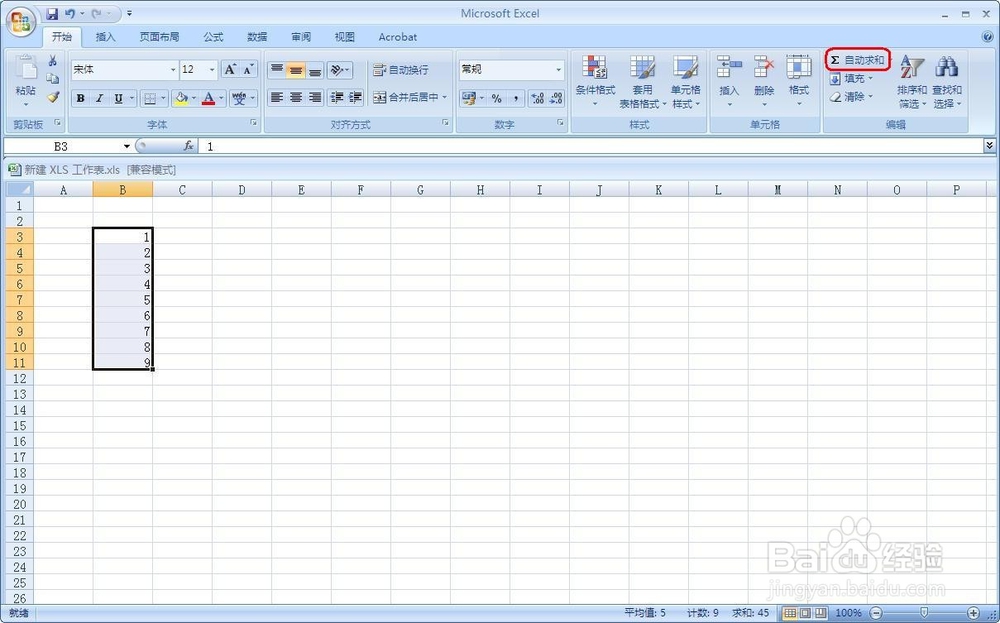Switch to 审阅 ribbon tab
The width and height of the screenshot is (1000, 623).
301,37
